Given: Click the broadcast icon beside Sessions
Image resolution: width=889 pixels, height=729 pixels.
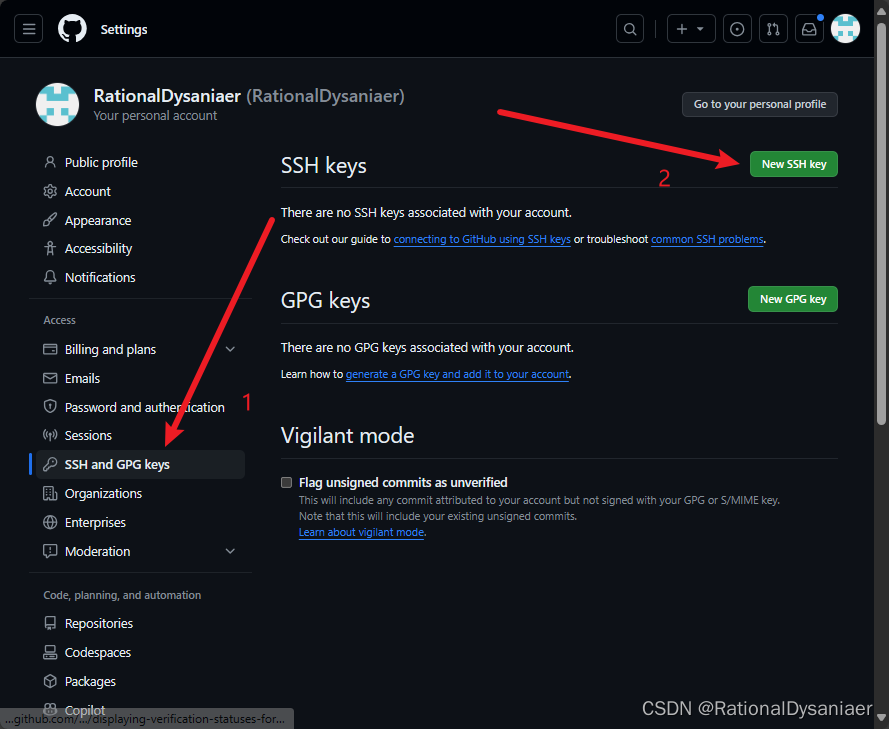Looking at the screenshot, I should point(50,435).
